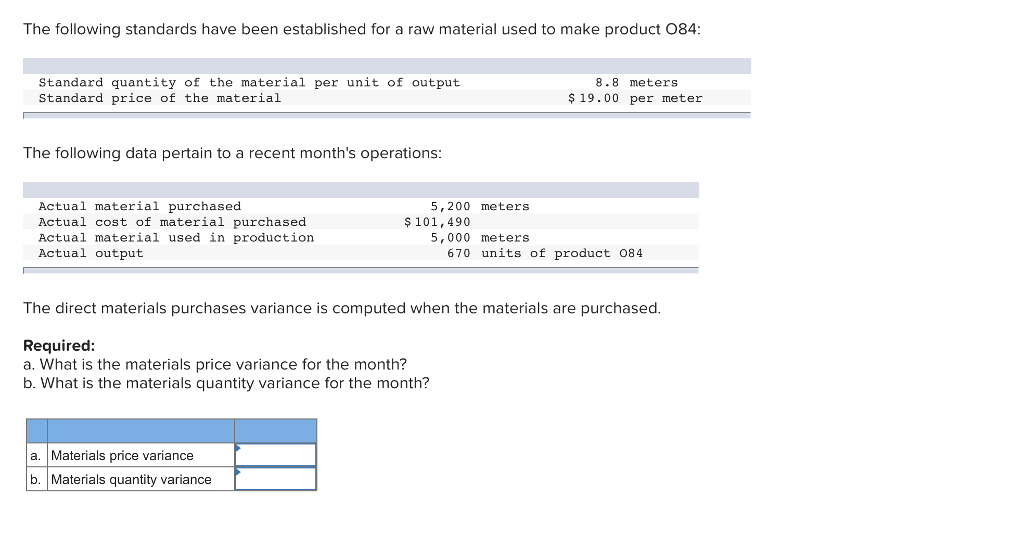Click the '670 units of product O84' value
This screenshot has height=534, width=1024.
(x=544, y=253)
